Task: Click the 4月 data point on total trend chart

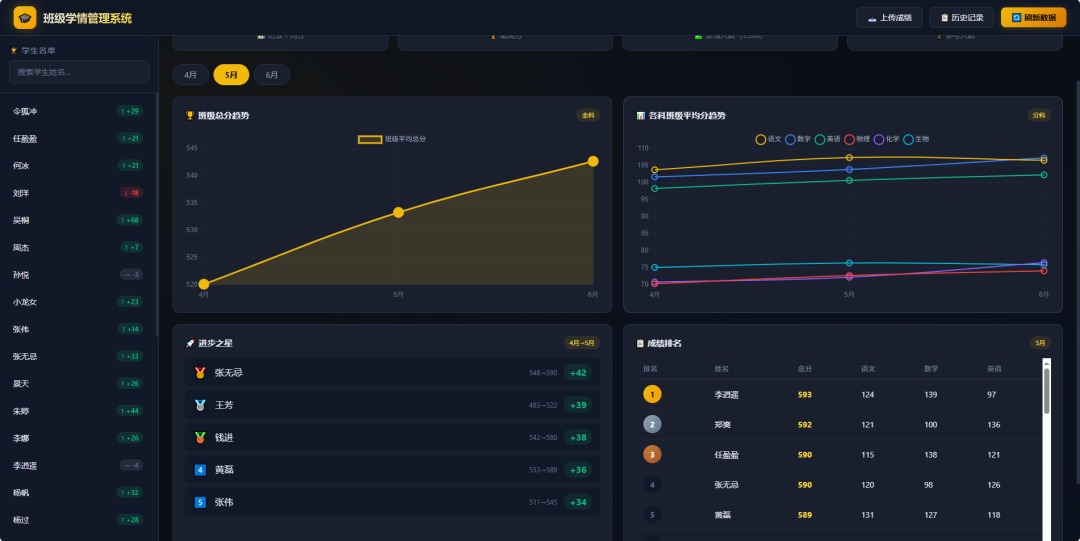Action: 204,284
